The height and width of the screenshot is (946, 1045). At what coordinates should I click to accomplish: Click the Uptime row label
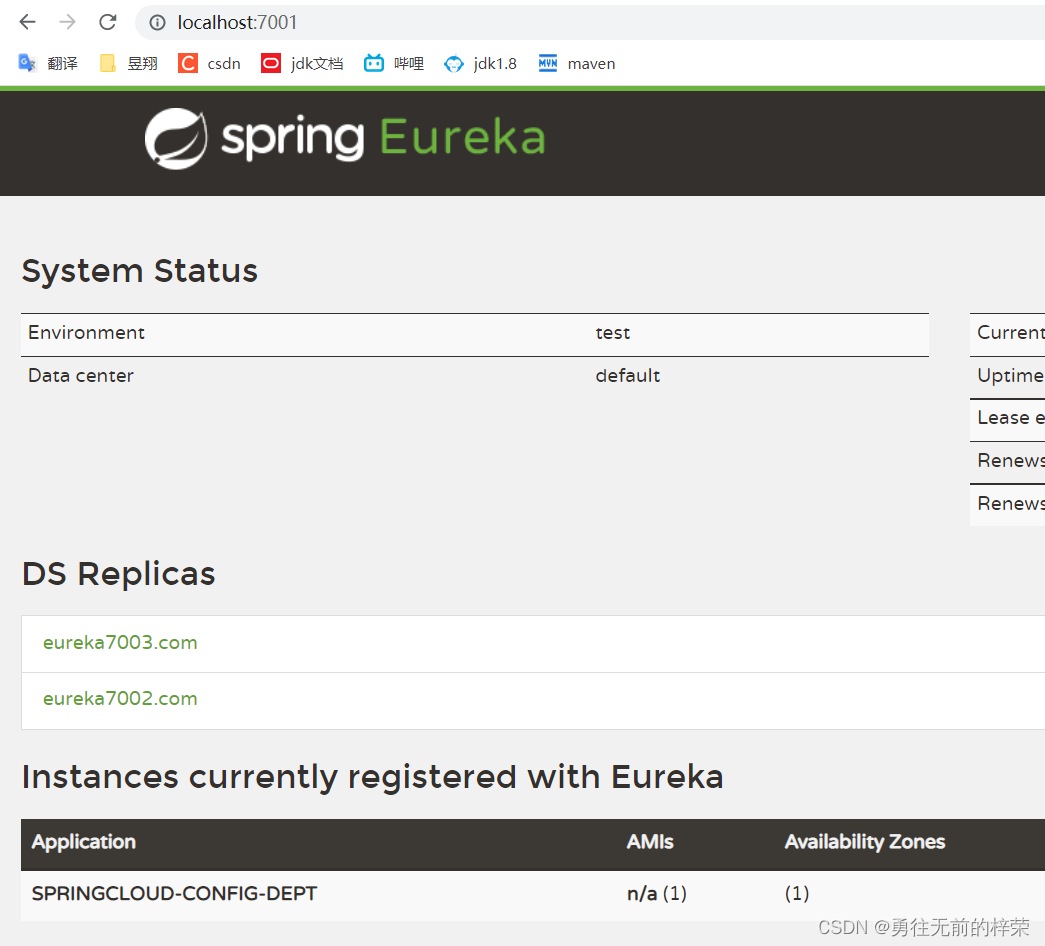click(1010, 375)
